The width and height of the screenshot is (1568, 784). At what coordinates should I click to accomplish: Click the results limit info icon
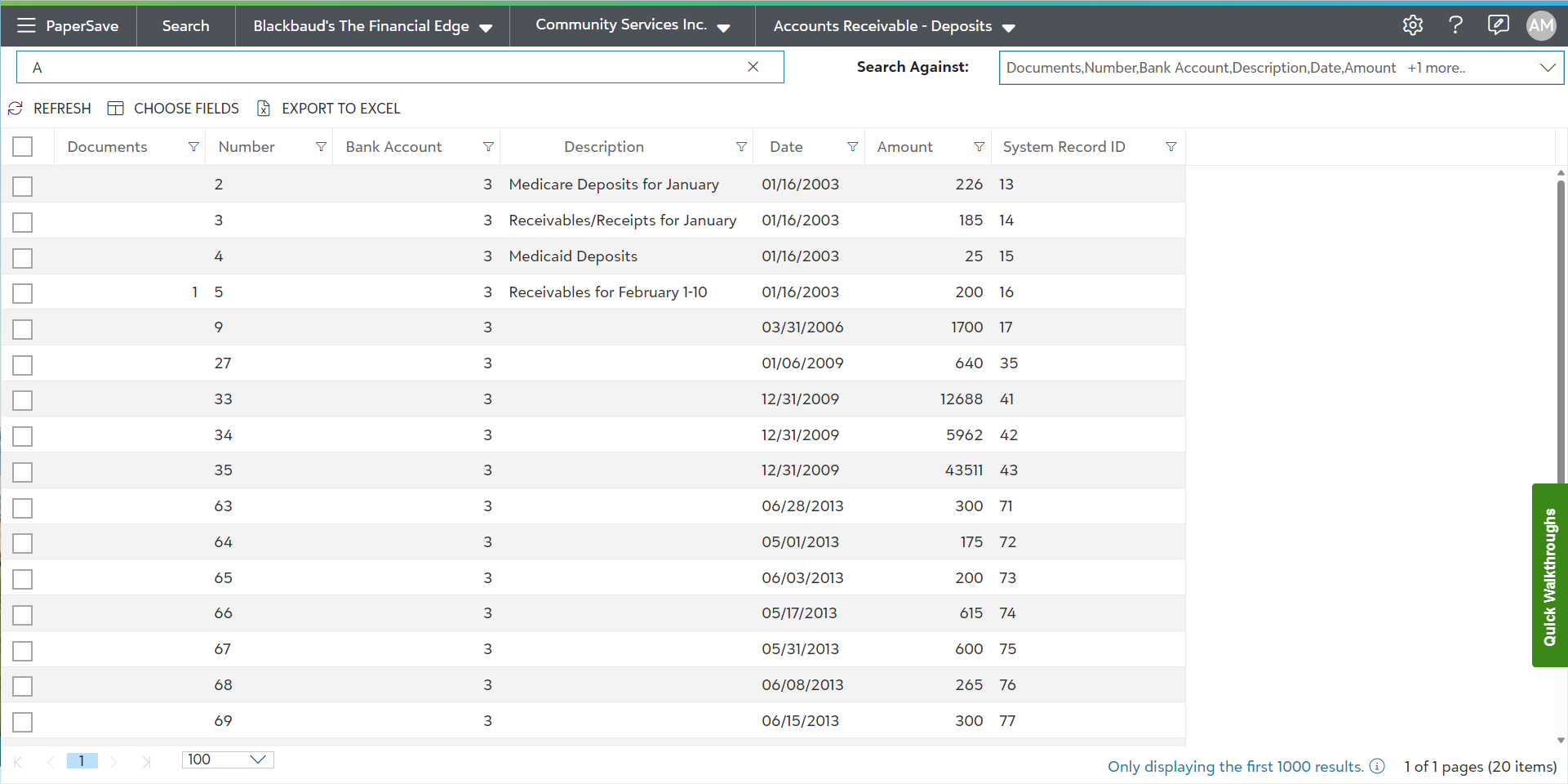tap(1377, 766)
